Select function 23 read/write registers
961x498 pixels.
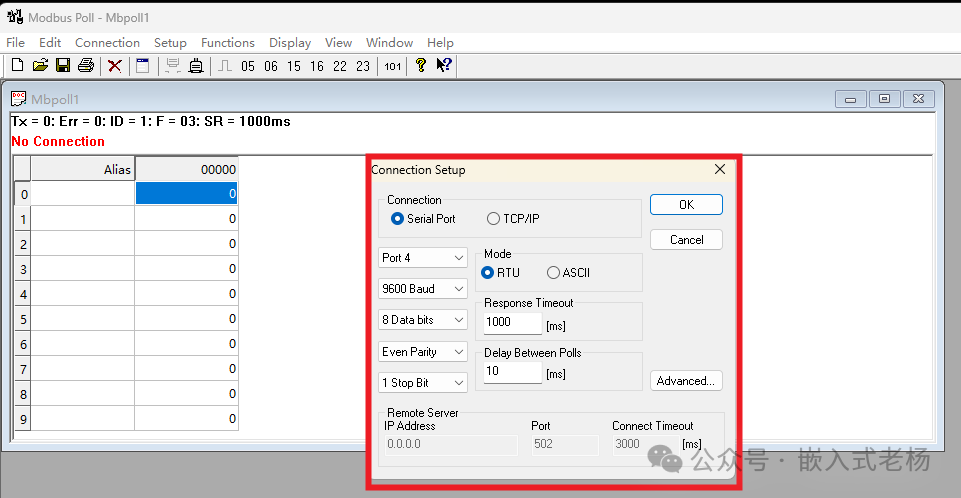(363, 66)
